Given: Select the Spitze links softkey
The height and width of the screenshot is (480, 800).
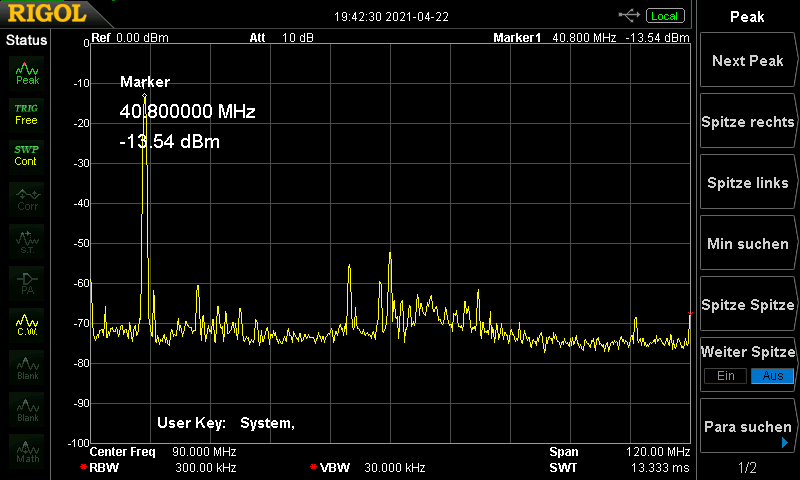Looking at the screenshot, I should pyautogui.click(x=747, y=183).
